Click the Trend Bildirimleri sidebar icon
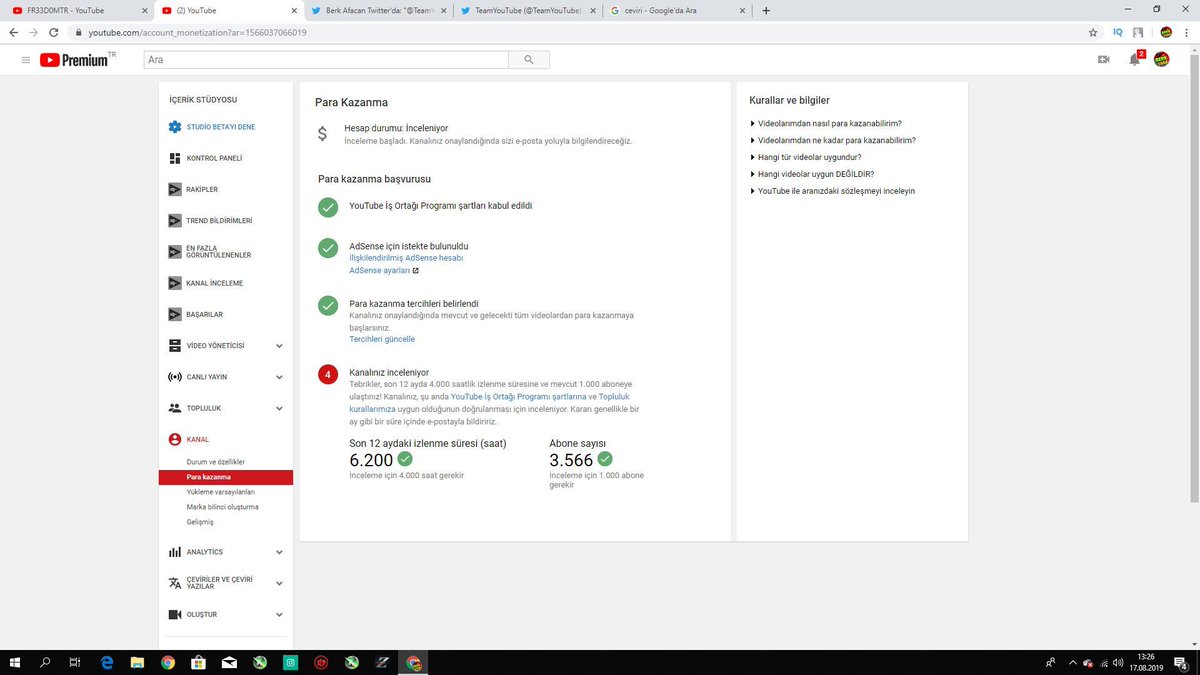The image size is (1200, 675). pyautogui.click(x=175, y=220)
